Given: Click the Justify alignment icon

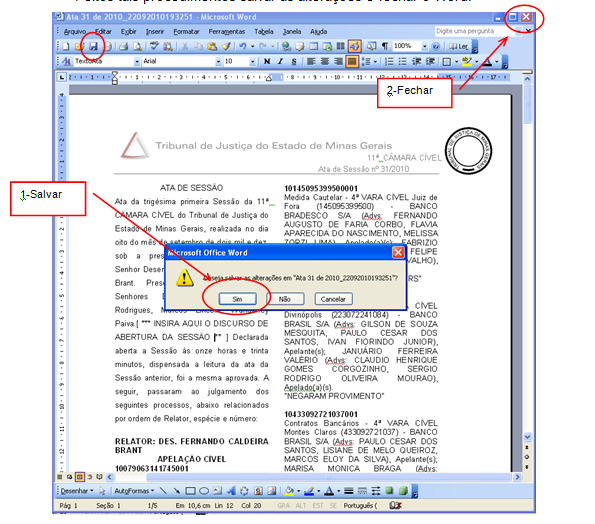Looking at the screenshot, I should [351, 61].
